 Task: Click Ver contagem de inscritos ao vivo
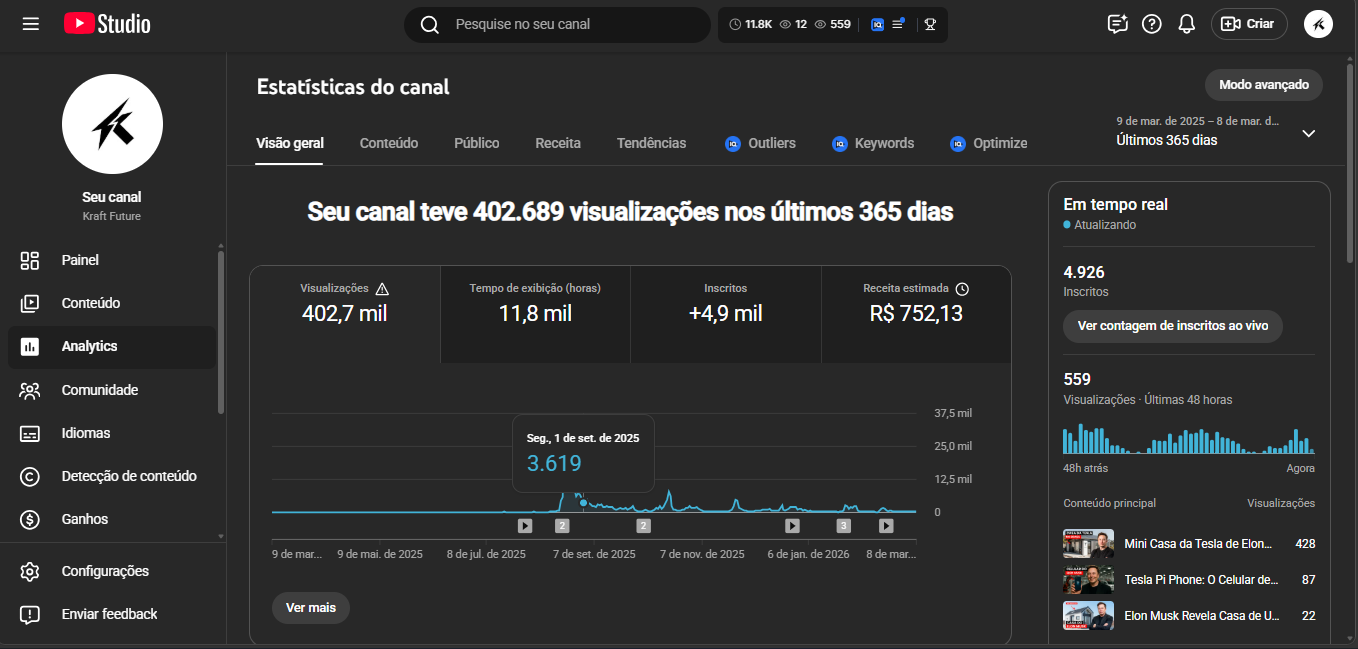[1173, 326]
